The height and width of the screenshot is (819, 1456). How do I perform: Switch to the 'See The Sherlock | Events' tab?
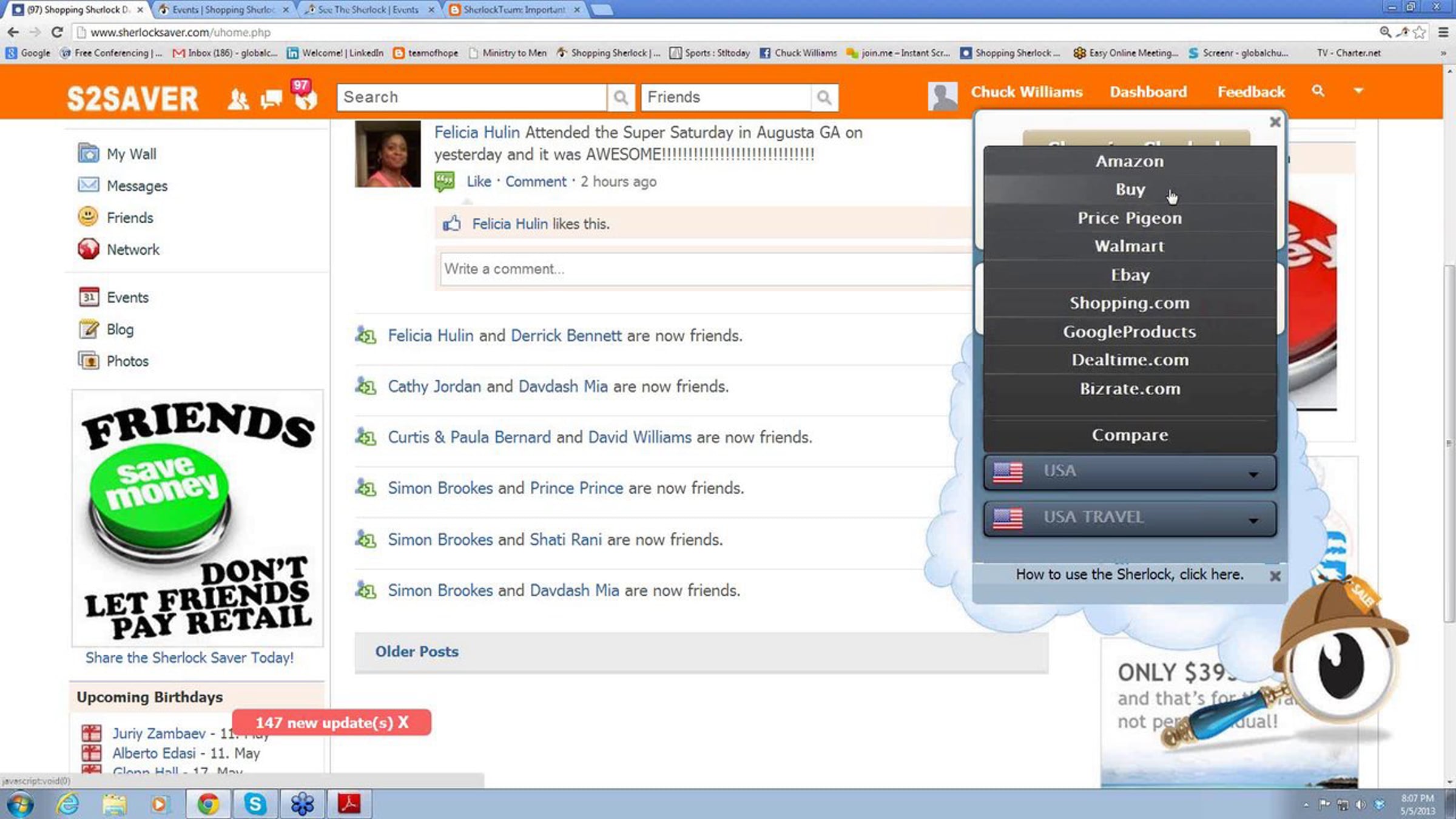point(369,10)
